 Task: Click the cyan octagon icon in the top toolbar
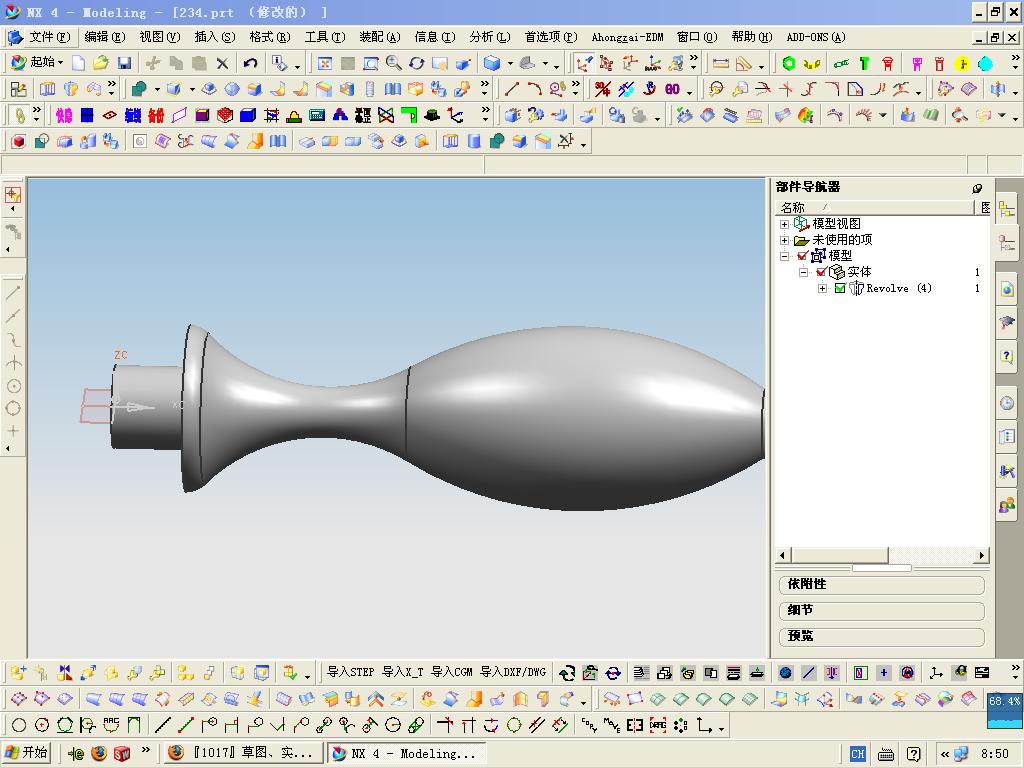(985, 63)
